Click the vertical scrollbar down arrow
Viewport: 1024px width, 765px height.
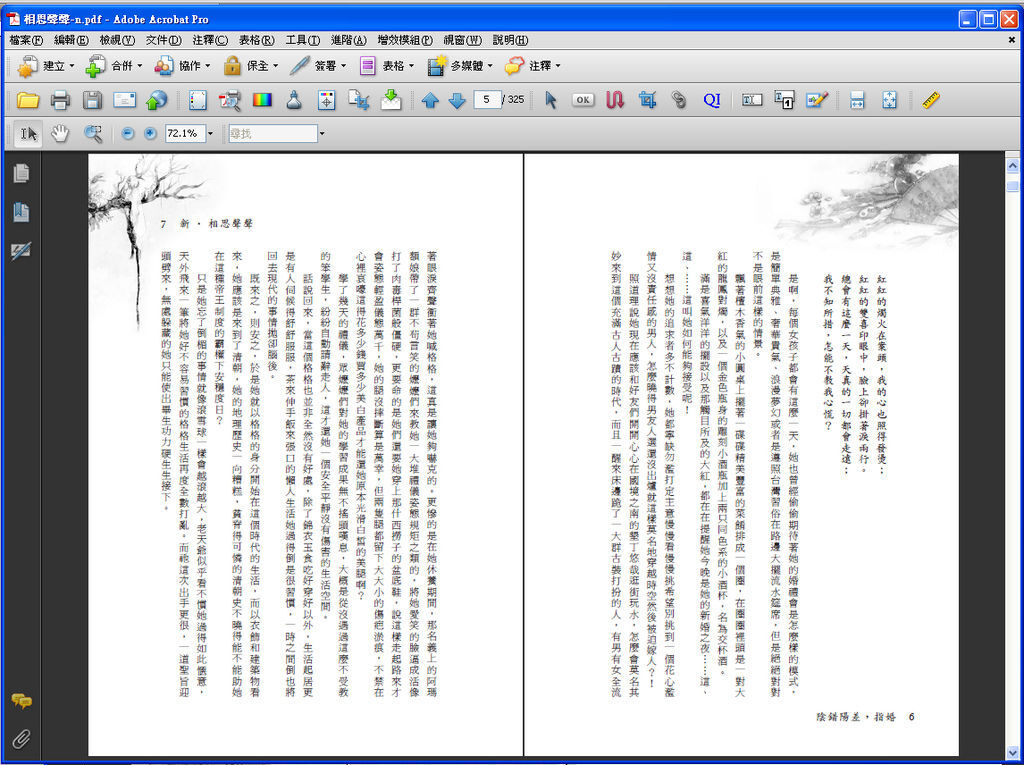pos(1012,753)
